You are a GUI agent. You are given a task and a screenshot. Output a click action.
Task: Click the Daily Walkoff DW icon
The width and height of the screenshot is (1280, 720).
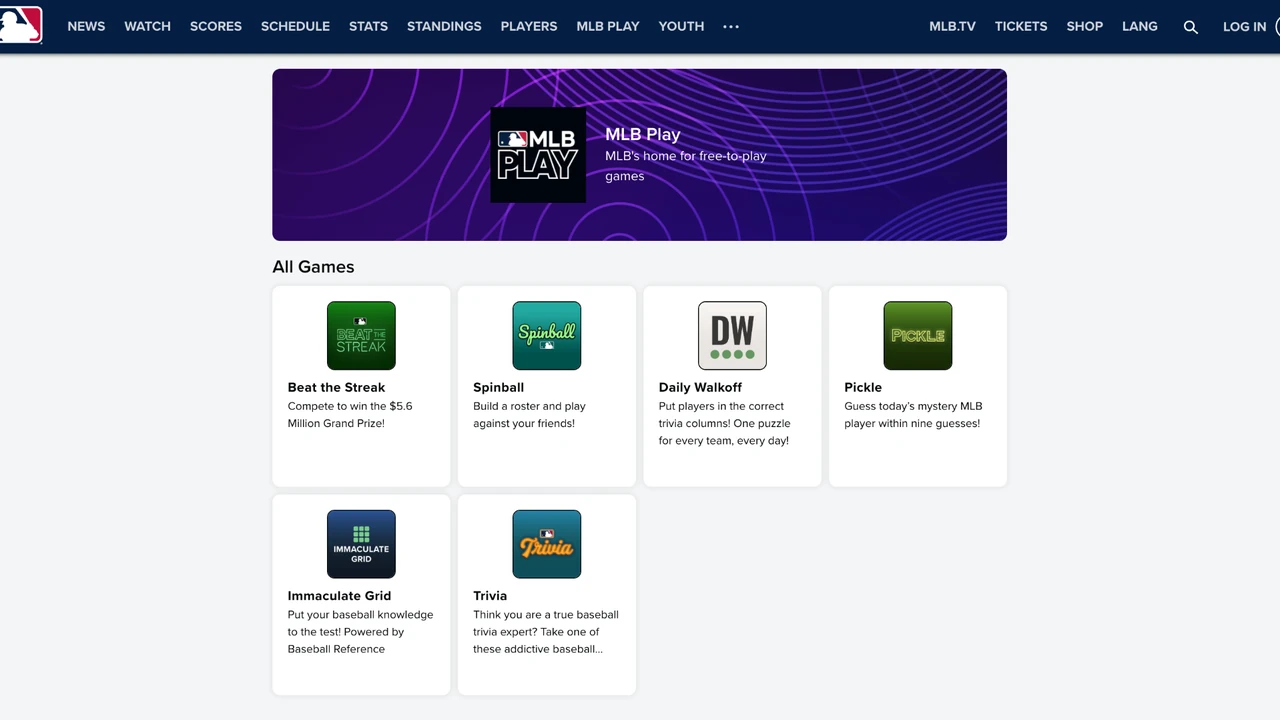tap(732, 336)
